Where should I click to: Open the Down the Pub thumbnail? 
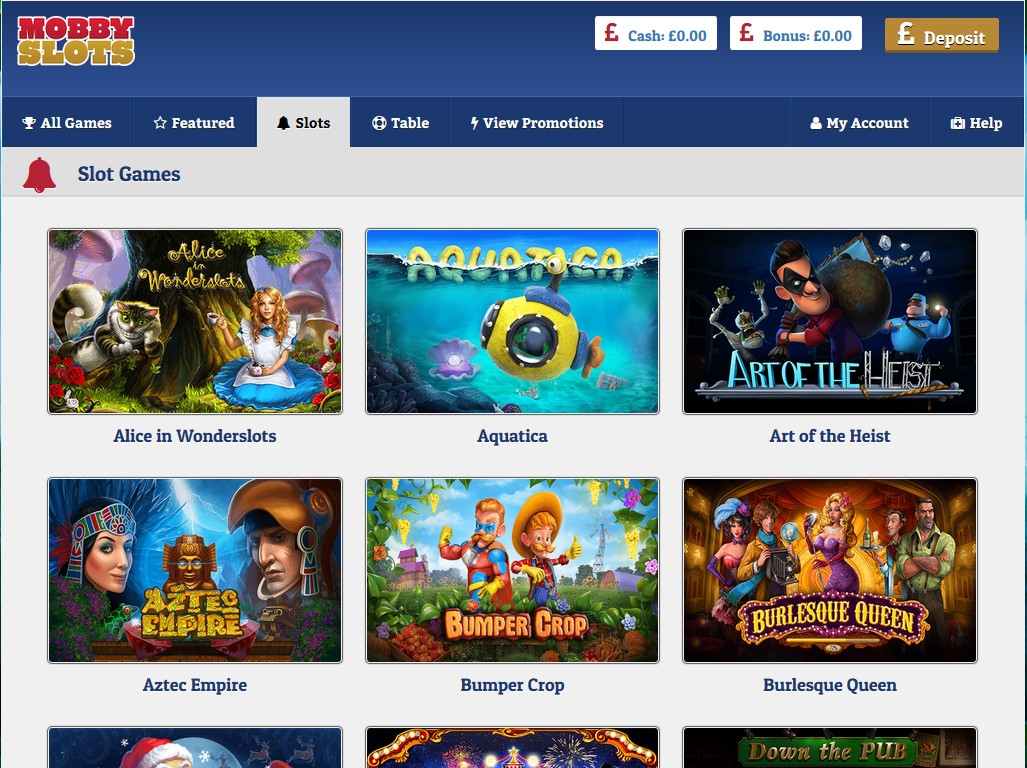(x=829, y=748)
